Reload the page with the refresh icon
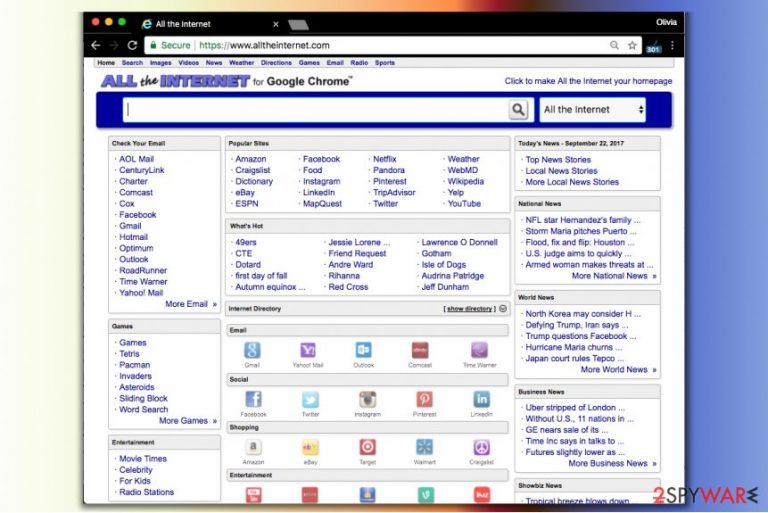Viewport: 768px width, 513px height. (132, 45)
